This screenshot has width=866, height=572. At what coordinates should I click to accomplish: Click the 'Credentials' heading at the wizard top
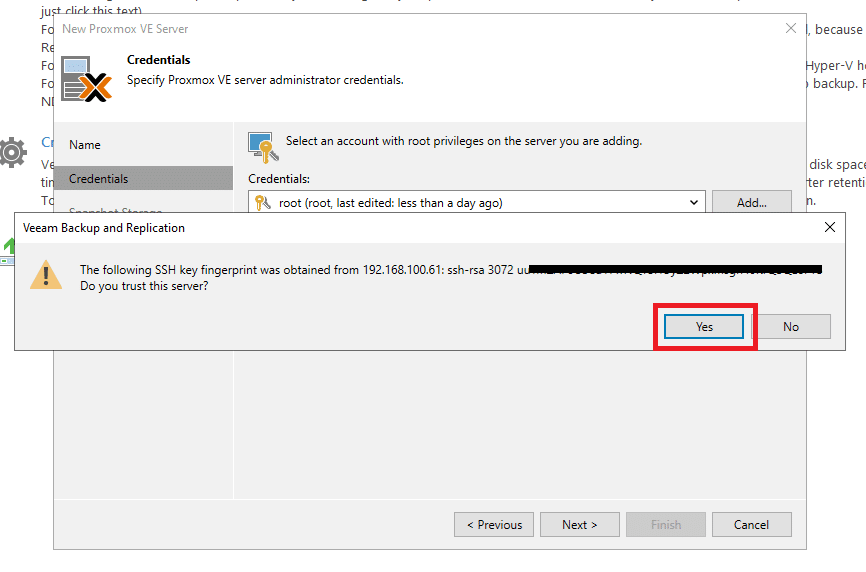tap(159, 60)
